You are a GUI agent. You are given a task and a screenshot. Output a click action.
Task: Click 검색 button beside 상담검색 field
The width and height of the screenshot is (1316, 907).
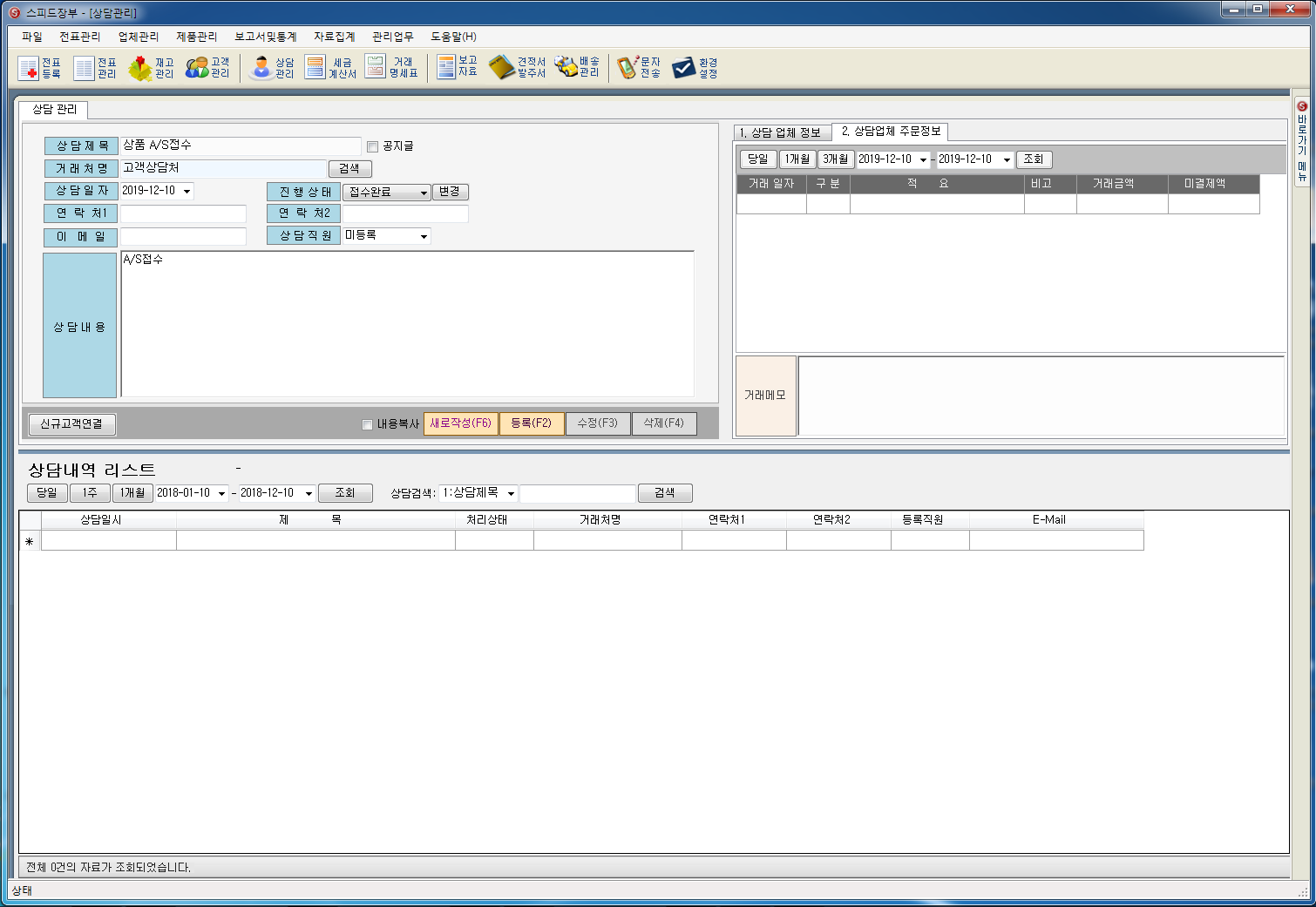[665, 493]
